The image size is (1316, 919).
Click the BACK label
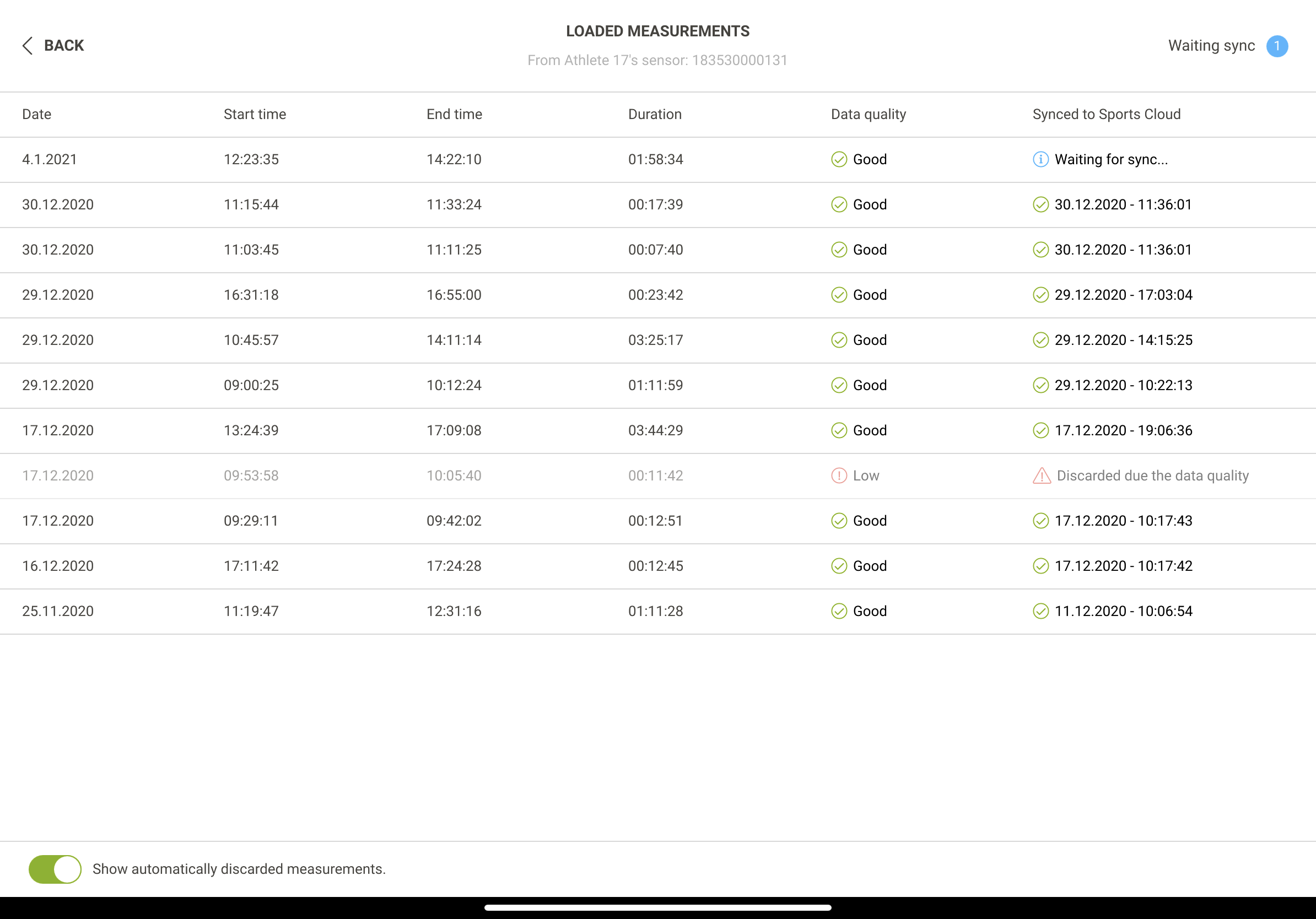(63, 46)
